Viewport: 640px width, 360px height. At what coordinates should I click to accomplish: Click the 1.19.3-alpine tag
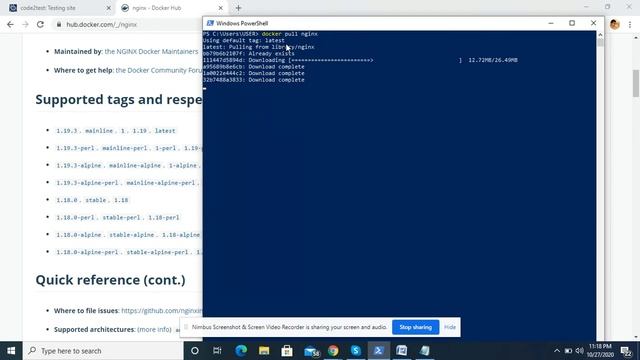point(79,165)
